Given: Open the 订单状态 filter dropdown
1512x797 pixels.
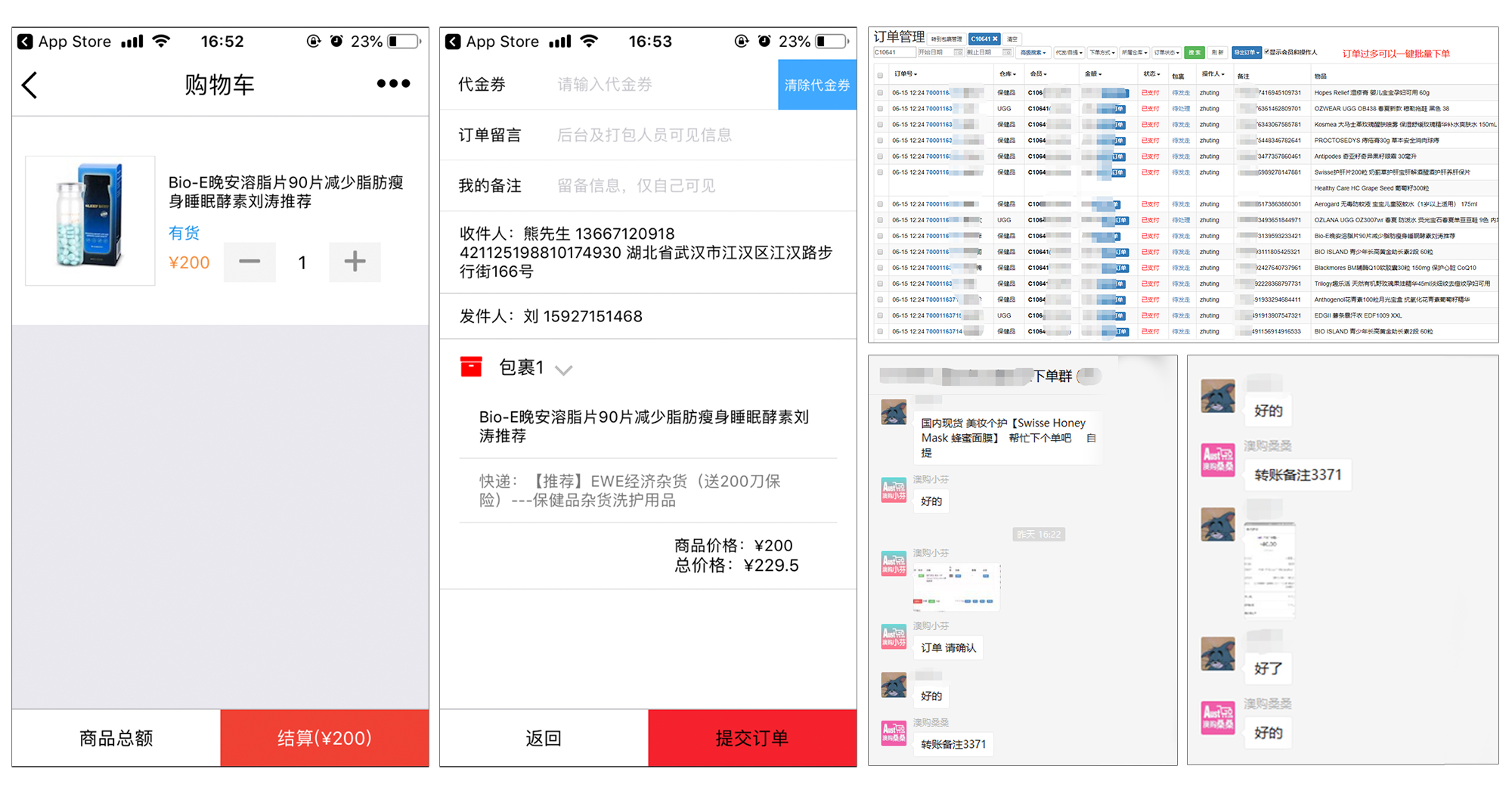Looking at the screenshot, I should pyautogui.click(x=1166, y=53).
